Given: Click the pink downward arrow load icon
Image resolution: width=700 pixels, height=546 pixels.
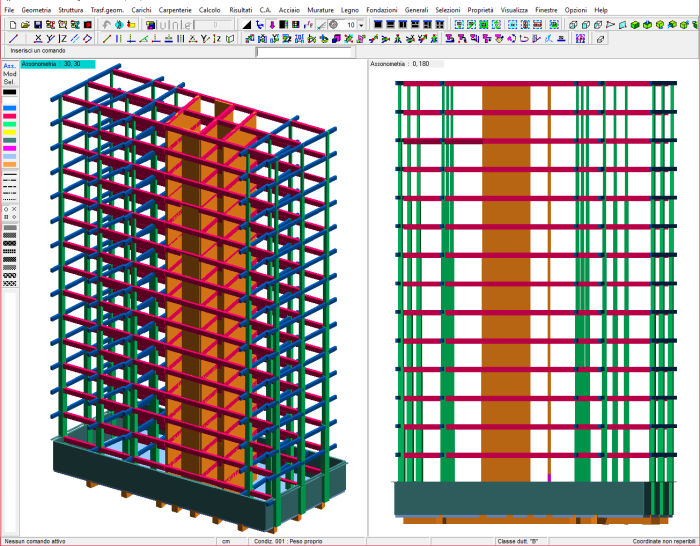Looking at the screenshot, I should (x=273, y=24).
